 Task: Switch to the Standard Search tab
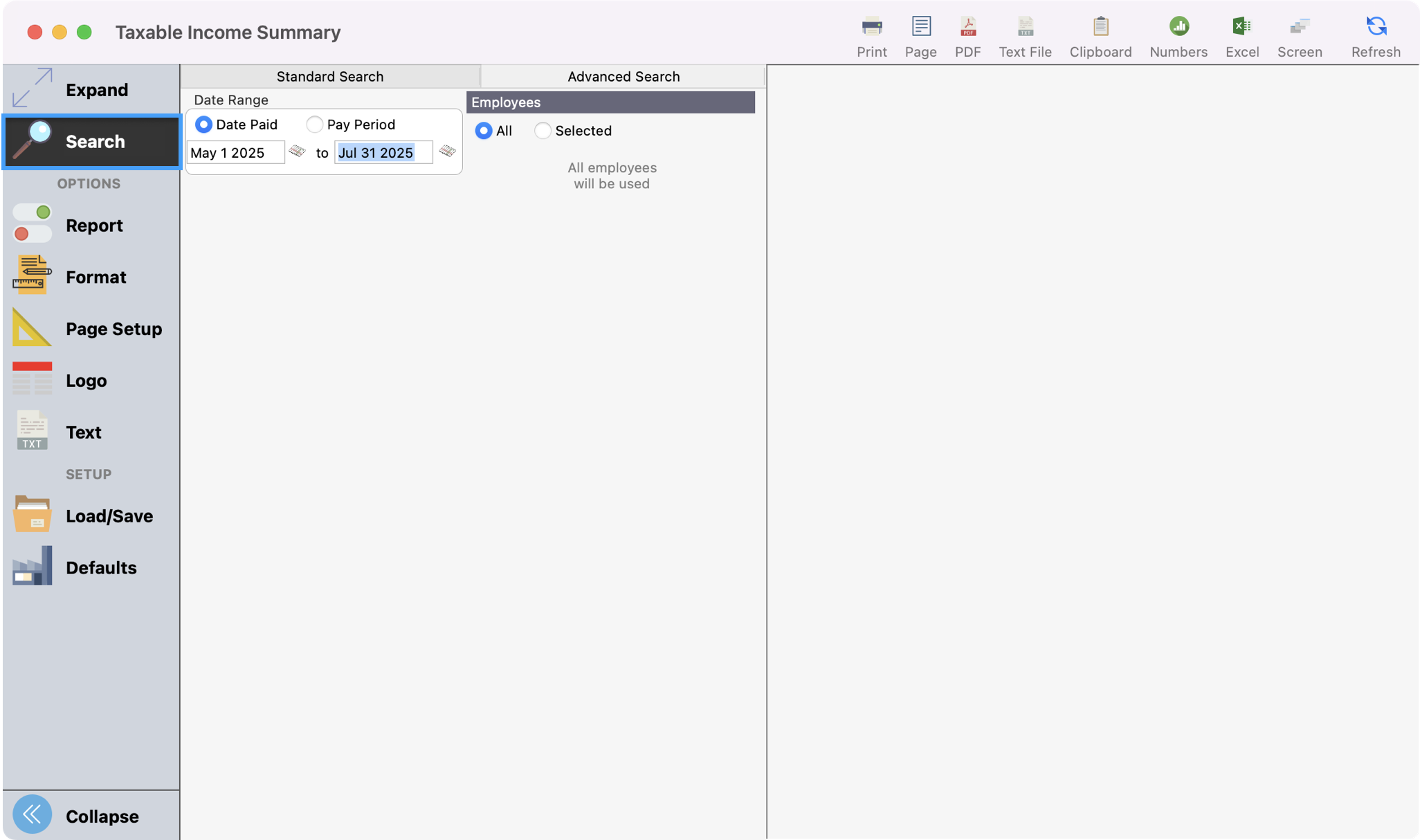330,76
